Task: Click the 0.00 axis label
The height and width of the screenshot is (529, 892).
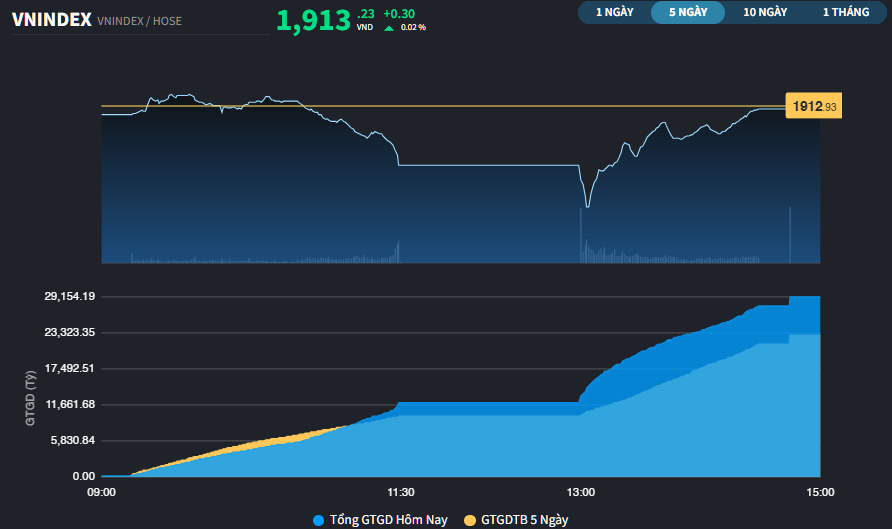Action: click(x=84, y=476)
